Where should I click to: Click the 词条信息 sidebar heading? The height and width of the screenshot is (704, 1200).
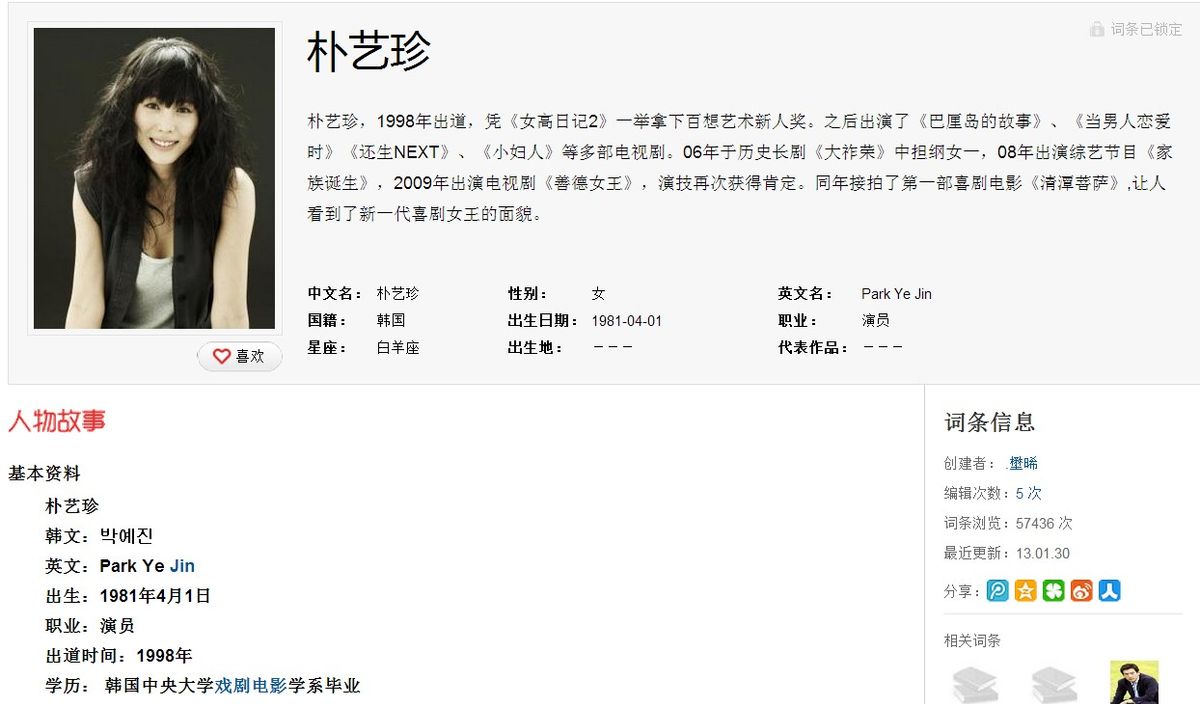(x=989, y=422)
